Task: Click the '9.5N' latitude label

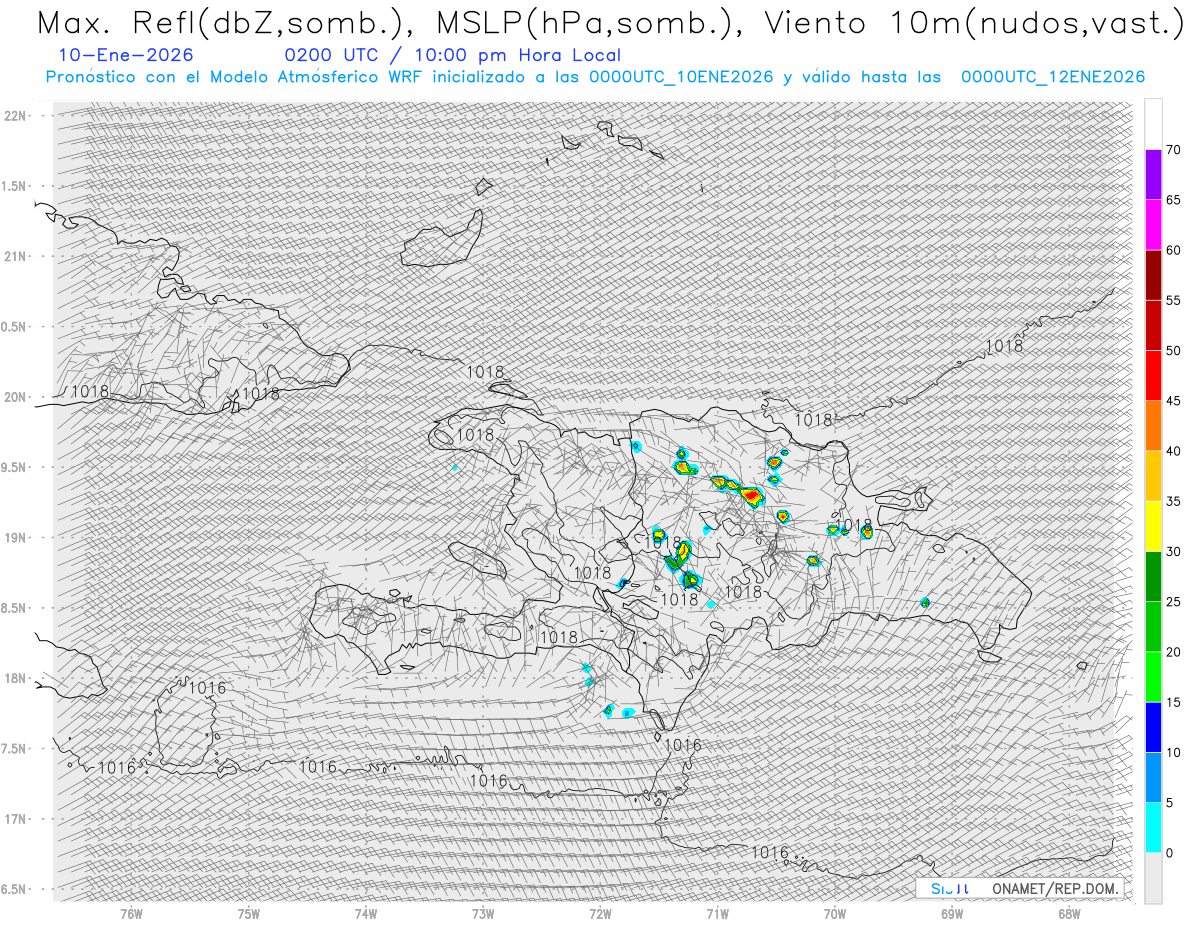Action: (14, 467)
